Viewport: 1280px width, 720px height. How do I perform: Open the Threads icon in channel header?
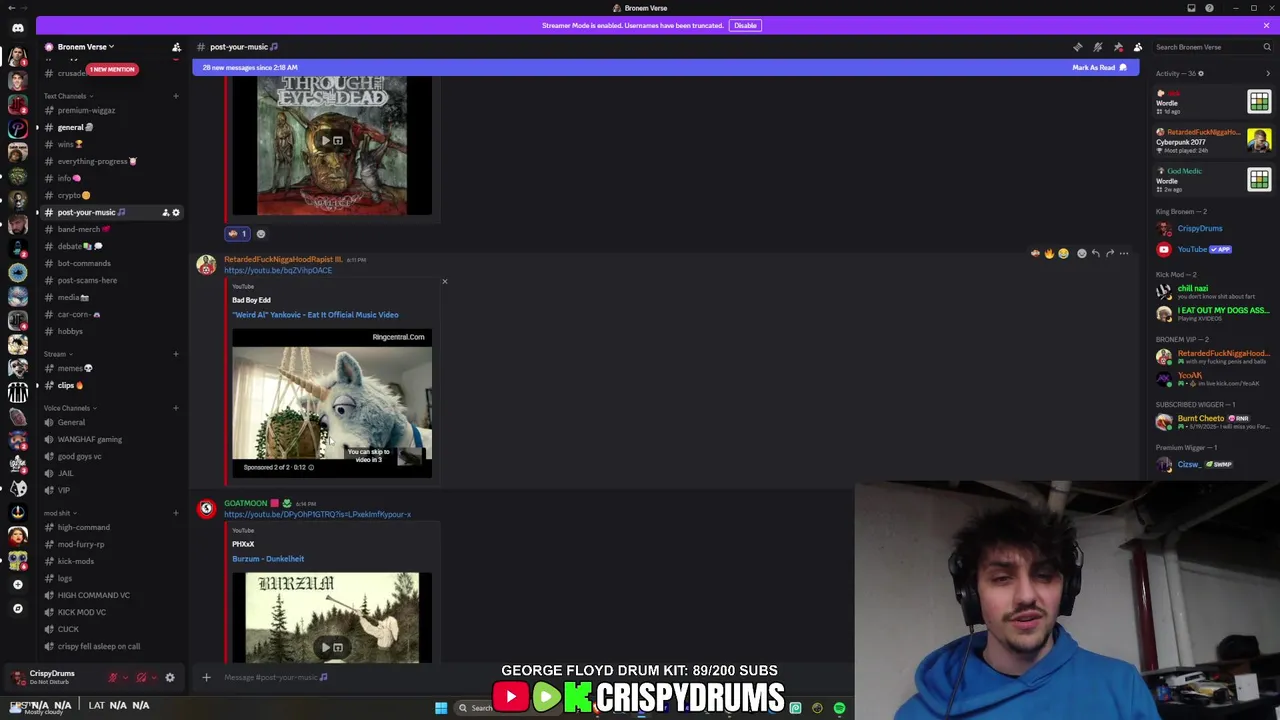[1078, 47]
